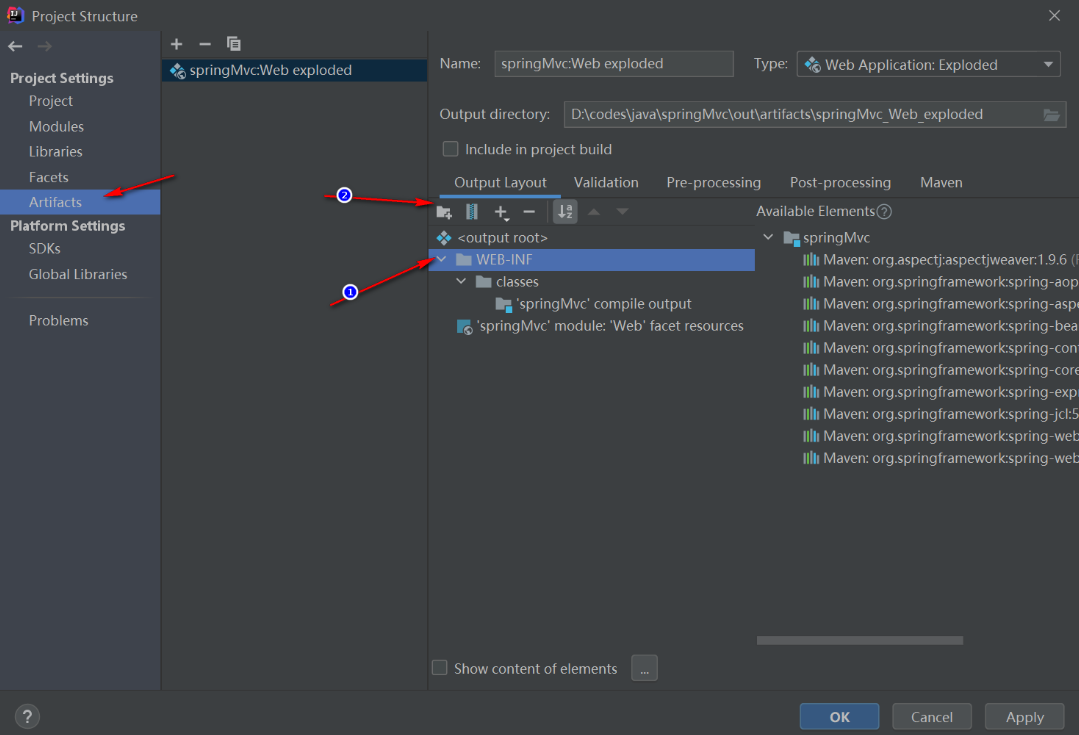Open the Pre-processing tab
1079x735 pixels.
click(714, 183)
